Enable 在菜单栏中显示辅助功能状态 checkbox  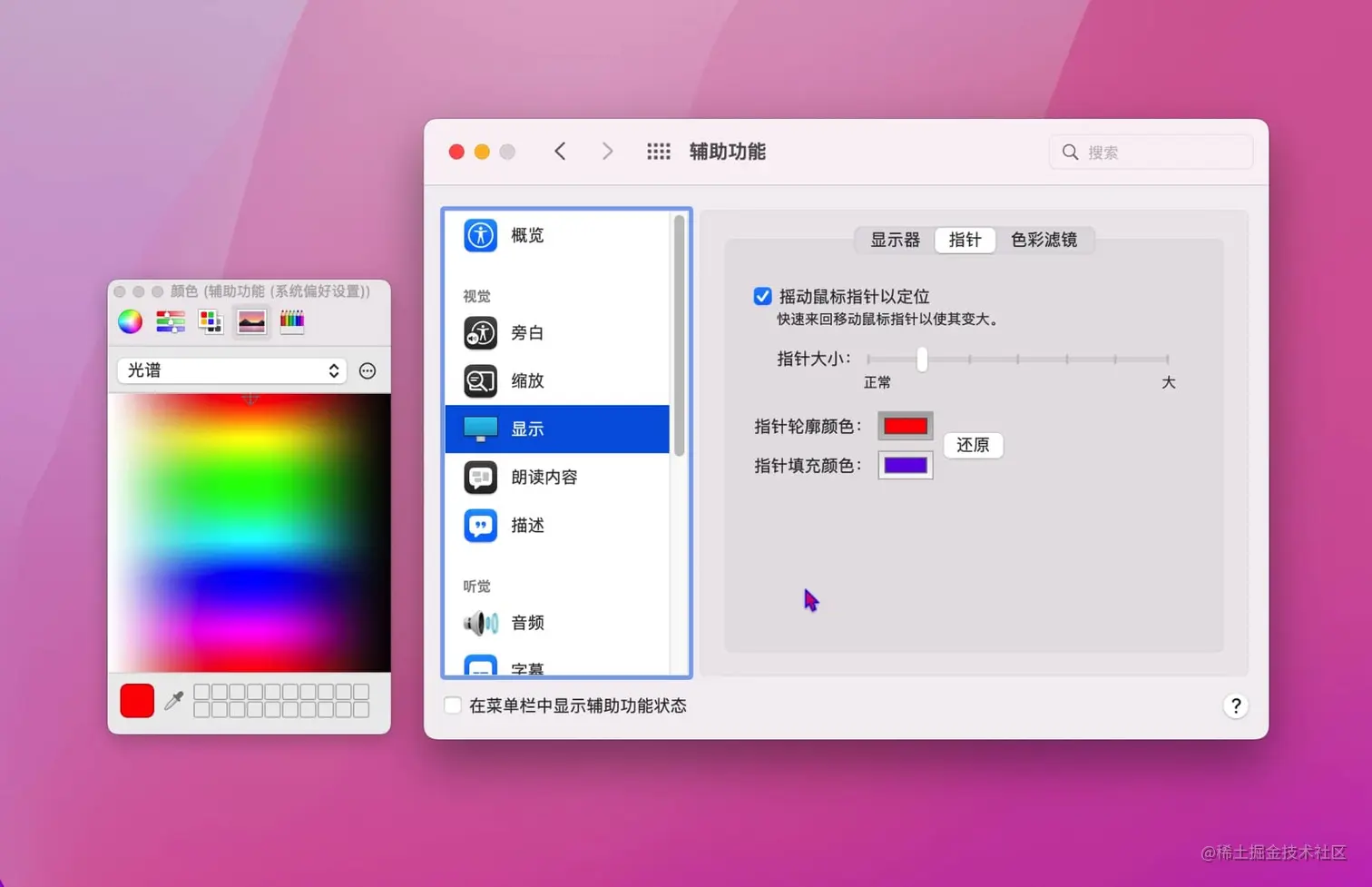(x=452, y=705)
